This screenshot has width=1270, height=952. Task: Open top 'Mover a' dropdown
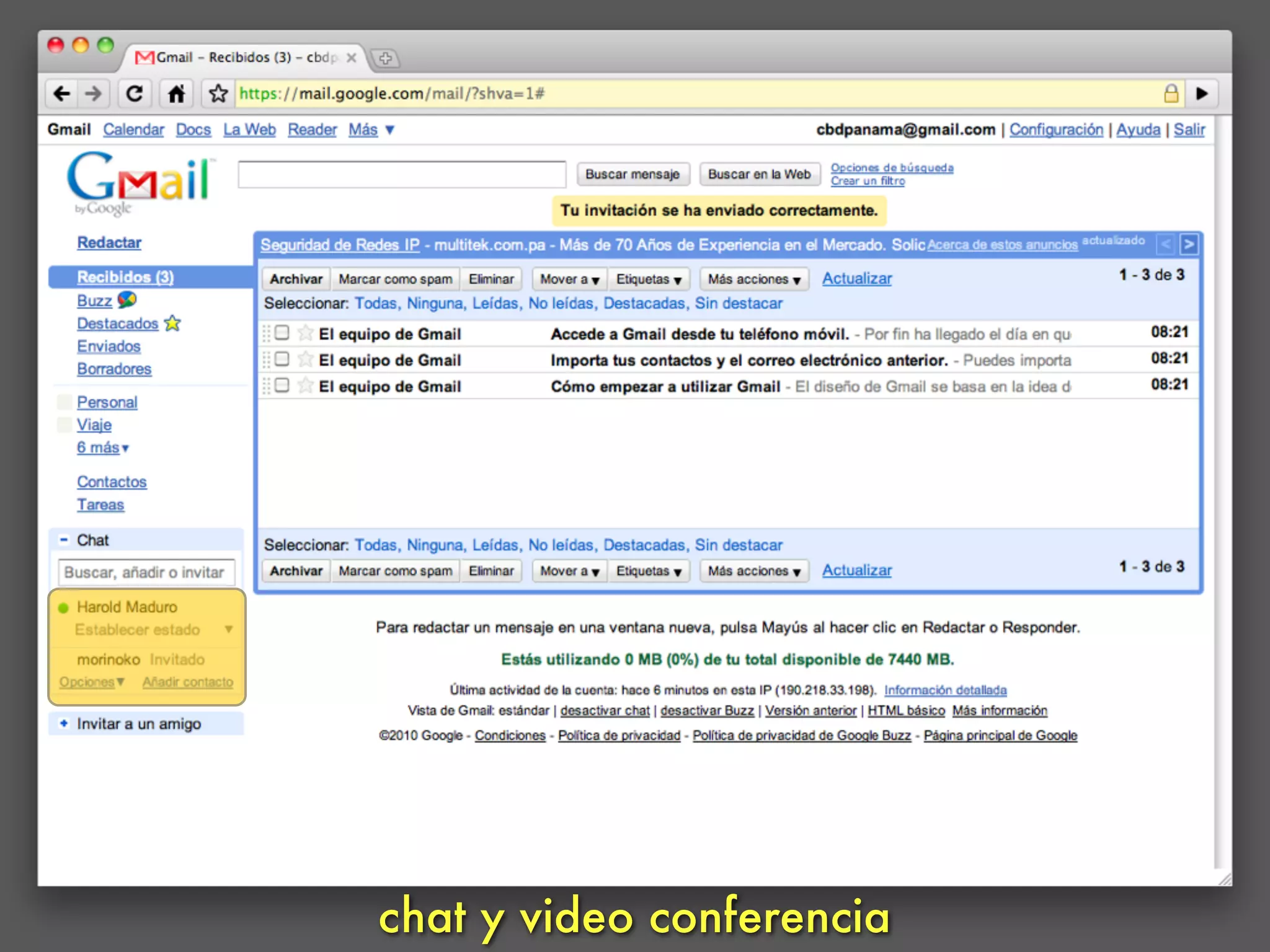(x=569, y=280)
